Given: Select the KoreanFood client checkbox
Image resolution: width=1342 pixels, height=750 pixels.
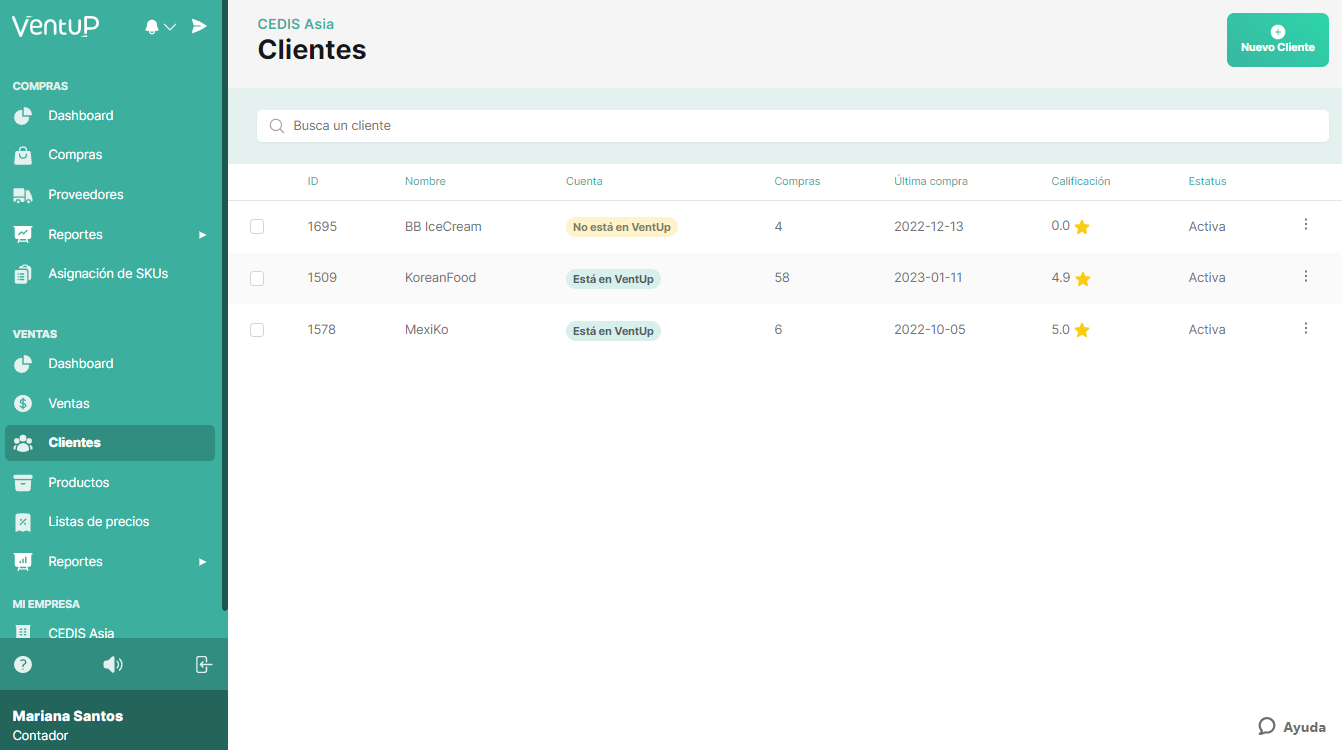Looking at the screenshot, I should coord(257,277).
